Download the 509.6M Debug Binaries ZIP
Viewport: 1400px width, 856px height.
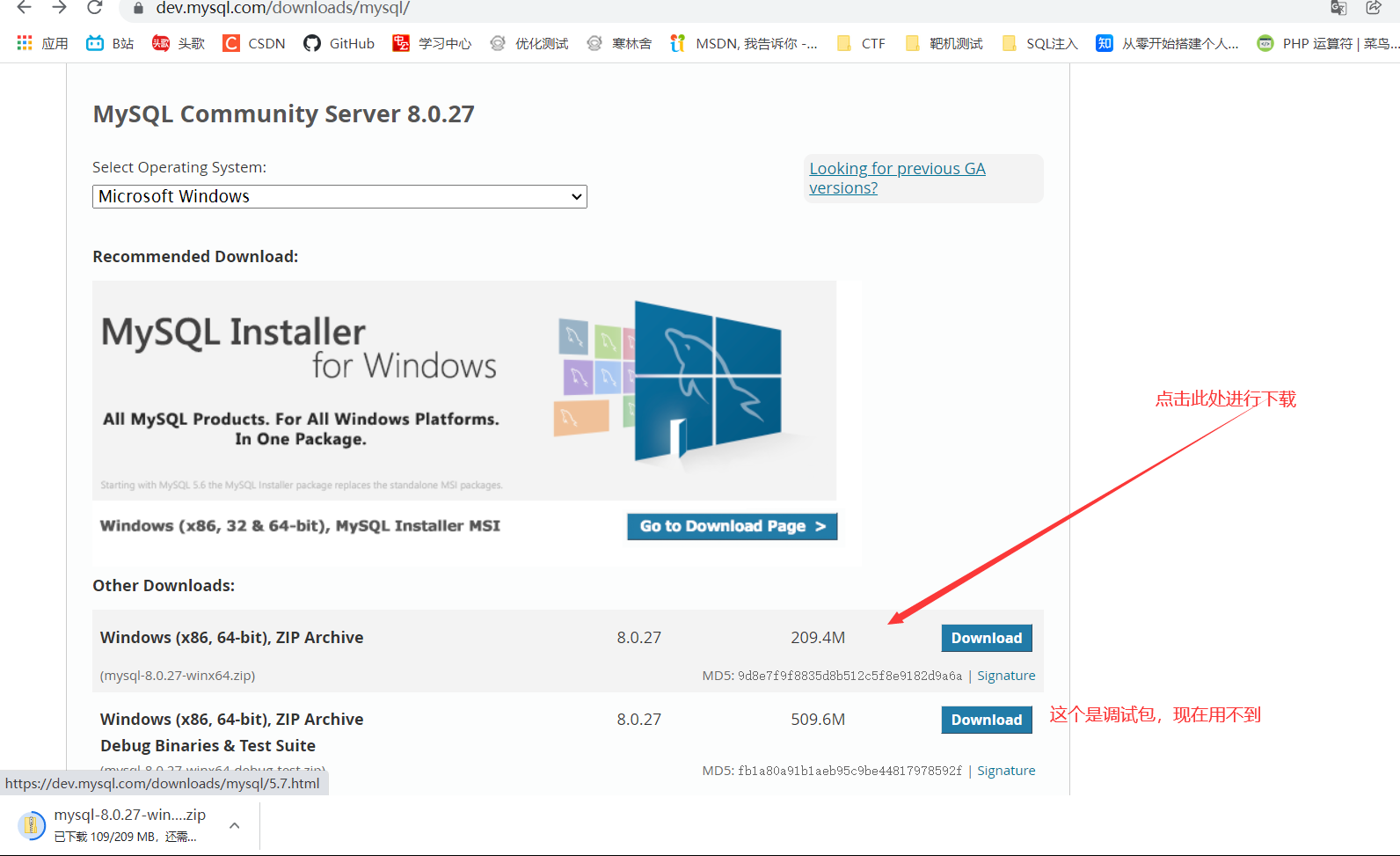[987, 720]
